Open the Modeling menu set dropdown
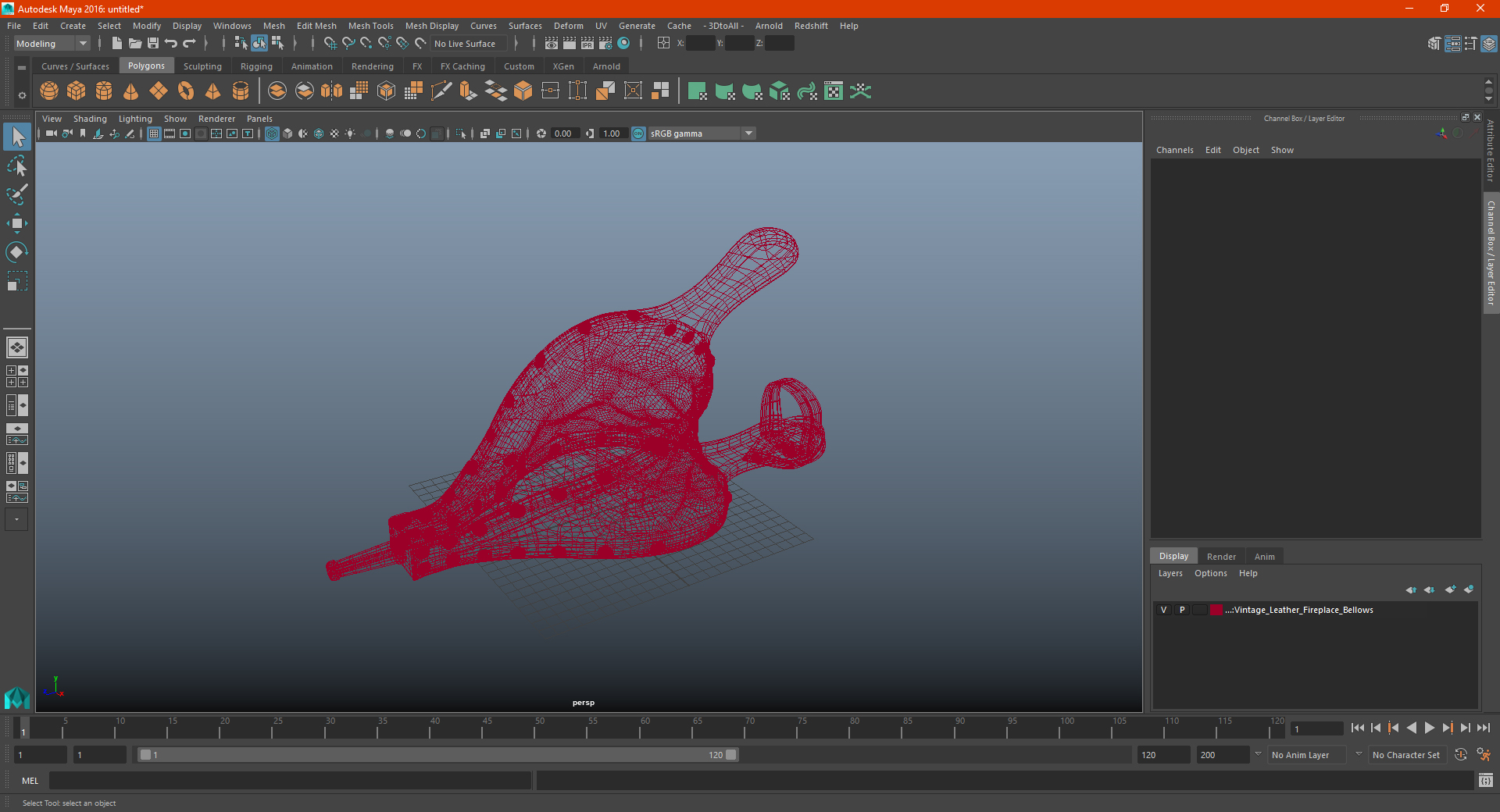 pyautogui.click(x=52, y=44)
